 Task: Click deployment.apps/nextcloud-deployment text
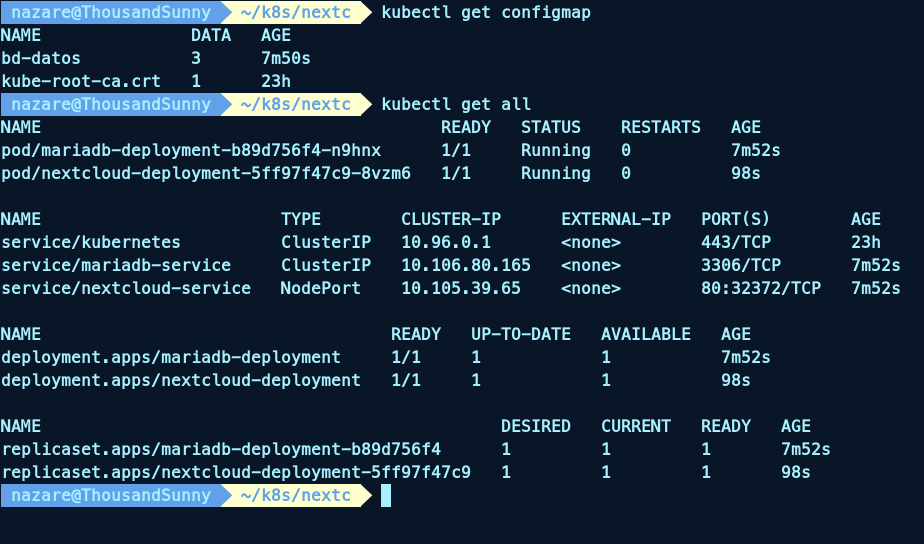[181, 380]
